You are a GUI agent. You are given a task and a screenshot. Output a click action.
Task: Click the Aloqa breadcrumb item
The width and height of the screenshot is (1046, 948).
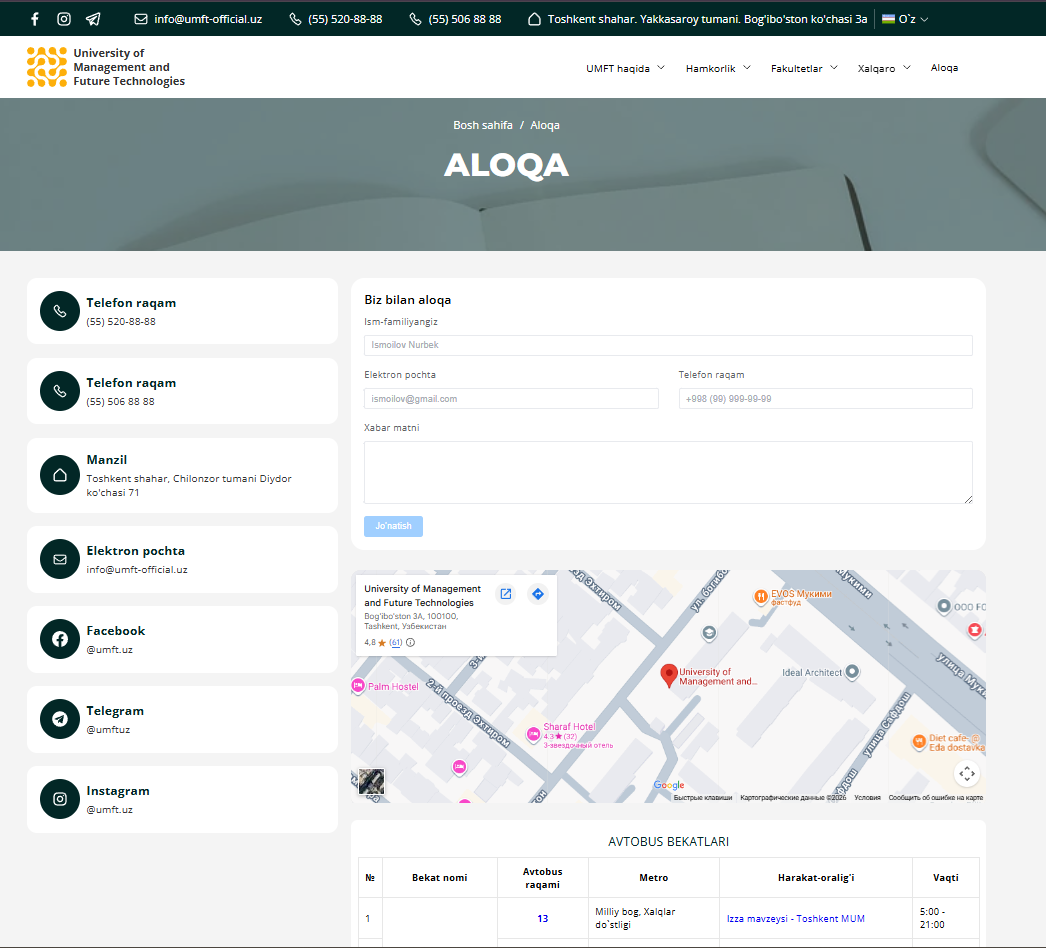tap(545, 125)
